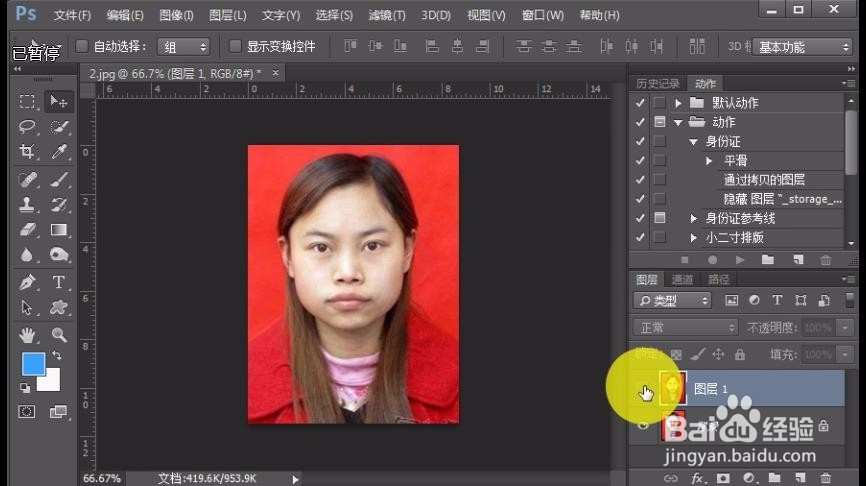Image resolution: width=866 pixels, height=486 pixels.
Task: Open the 滤镜(T) menu
Action: (x=387, y=15)
